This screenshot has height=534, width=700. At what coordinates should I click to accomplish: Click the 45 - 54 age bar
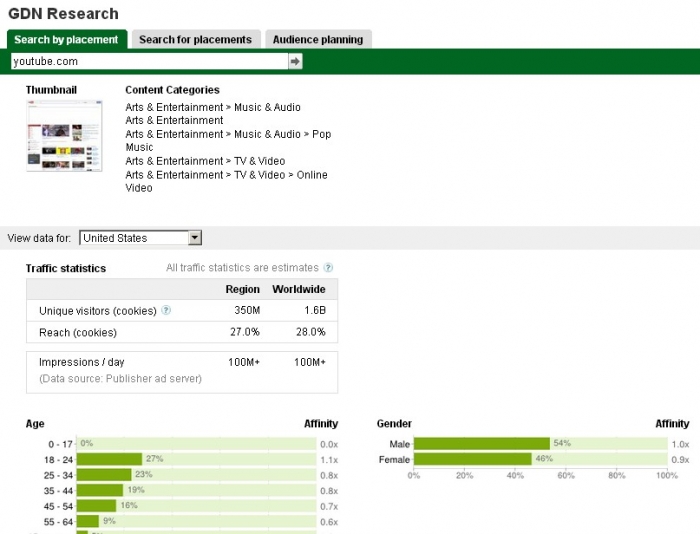(x=96, y=506)
